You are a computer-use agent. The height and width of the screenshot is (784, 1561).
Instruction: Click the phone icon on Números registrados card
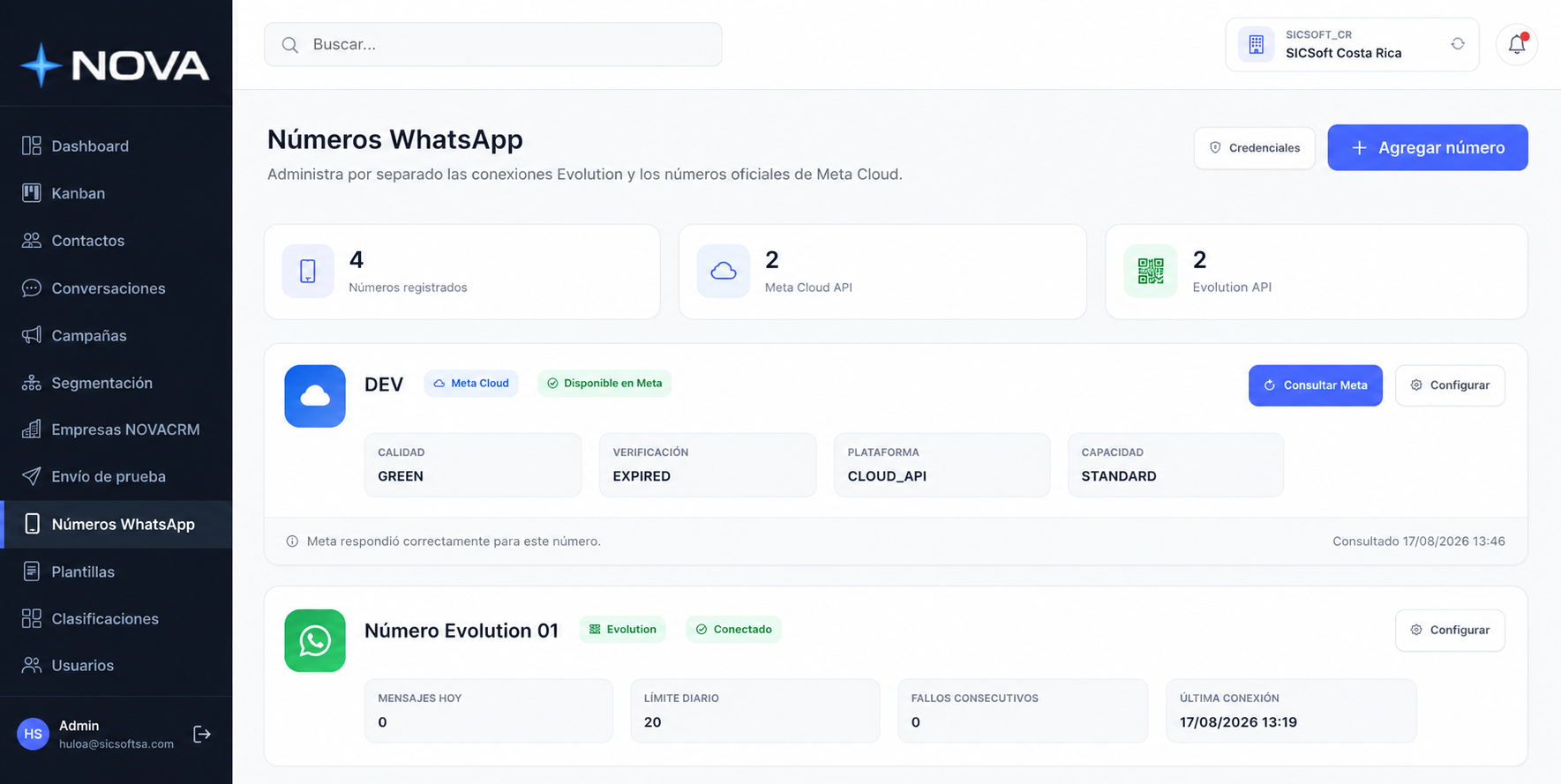[x=308, y=271]
